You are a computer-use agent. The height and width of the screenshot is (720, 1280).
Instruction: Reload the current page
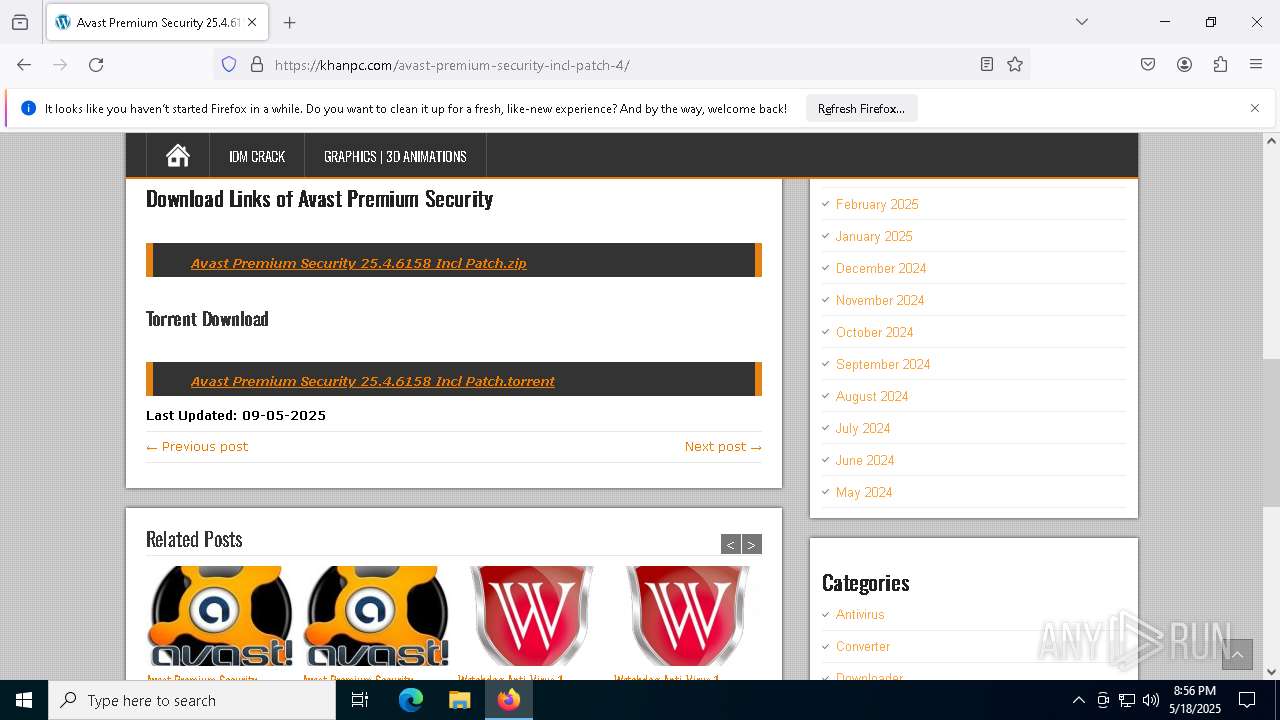(96, 65)
